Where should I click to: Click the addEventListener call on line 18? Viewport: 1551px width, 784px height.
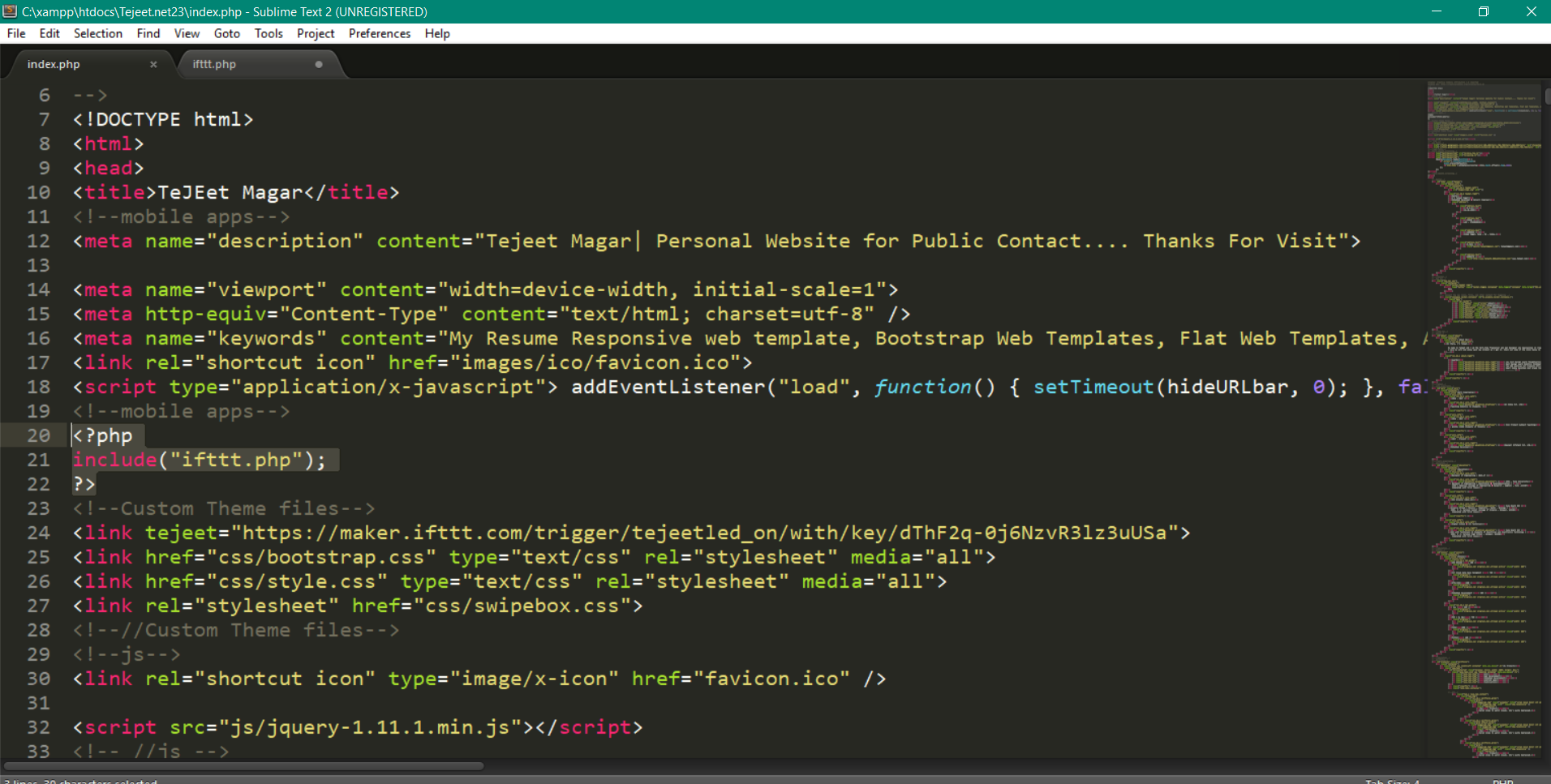[x=668, y=387]
